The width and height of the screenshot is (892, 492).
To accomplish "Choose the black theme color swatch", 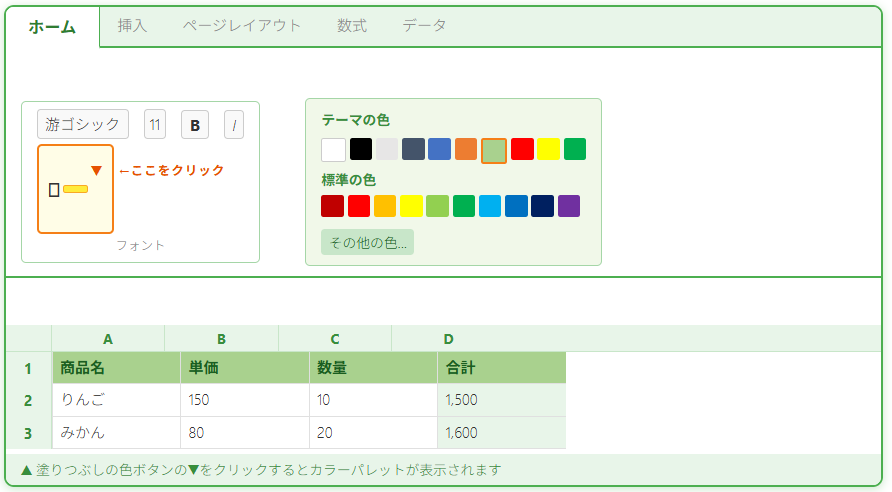I will [x=361, y=150].
